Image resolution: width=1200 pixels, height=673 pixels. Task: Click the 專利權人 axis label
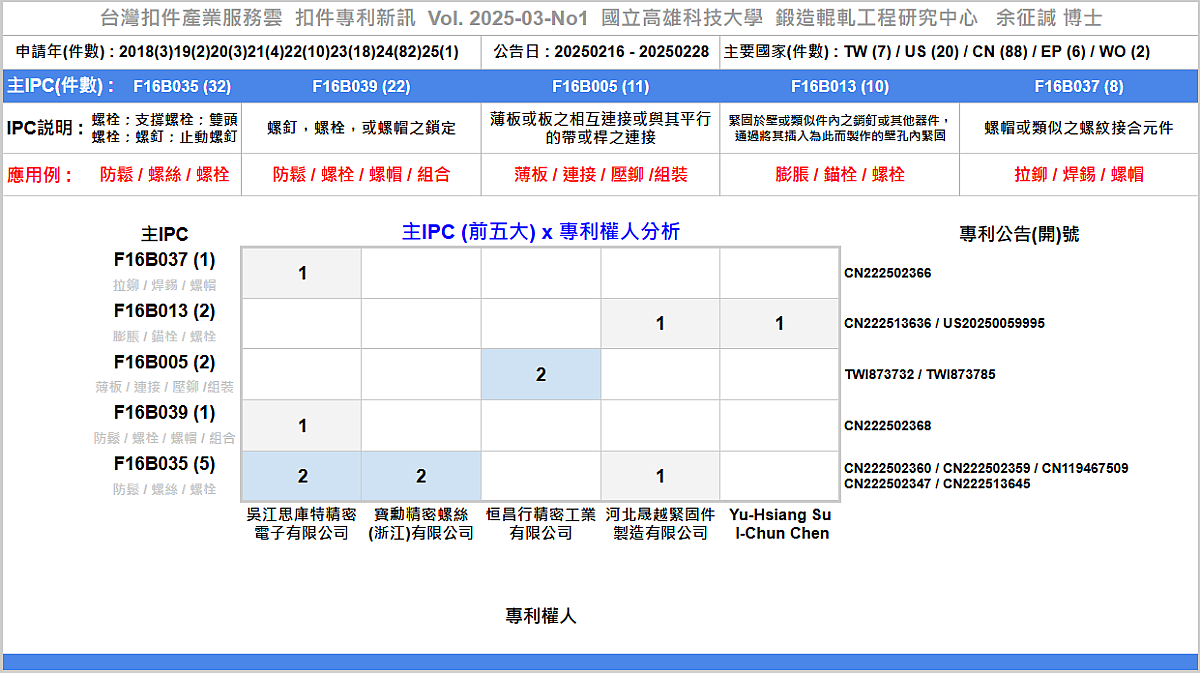tap(541, 616)
